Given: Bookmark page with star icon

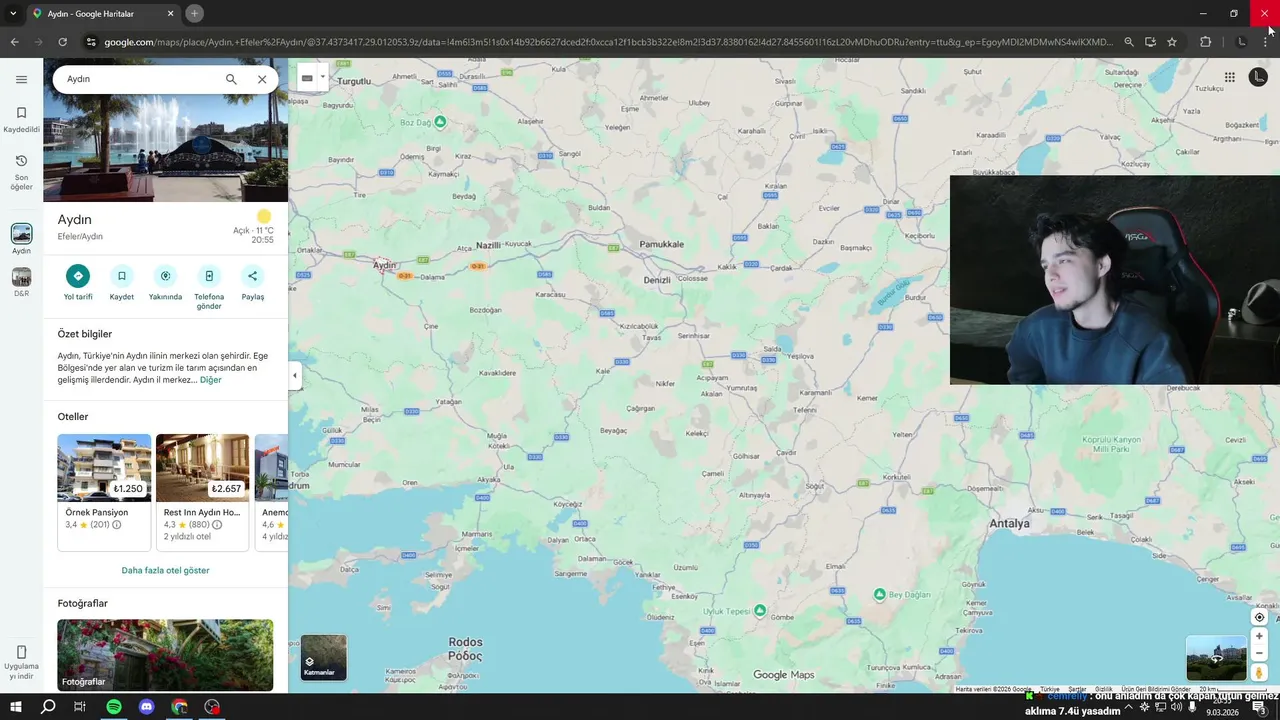Looking at the screenshot, I should 1172,42.
